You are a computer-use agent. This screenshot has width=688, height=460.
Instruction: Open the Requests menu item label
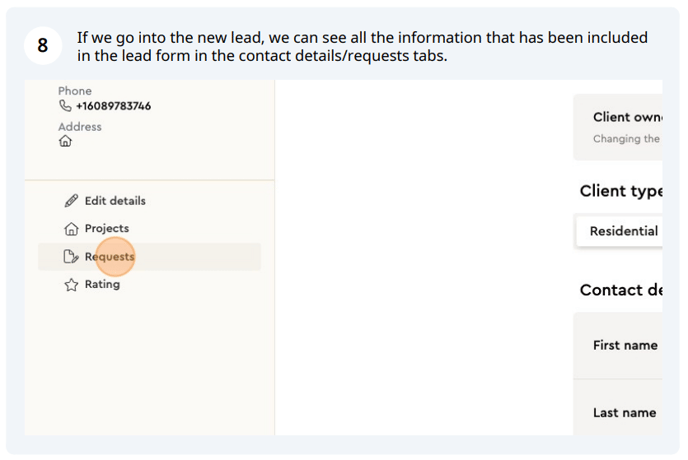(x=109, y=257)
